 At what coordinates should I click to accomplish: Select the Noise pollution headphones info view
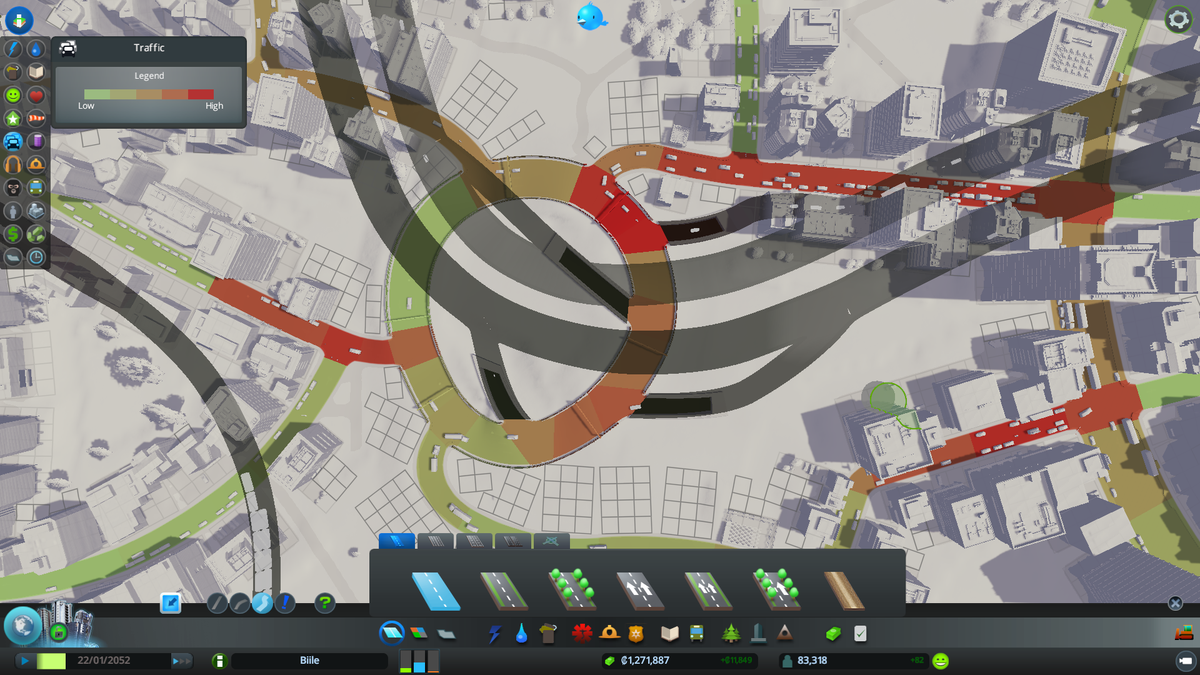(13, 163)
